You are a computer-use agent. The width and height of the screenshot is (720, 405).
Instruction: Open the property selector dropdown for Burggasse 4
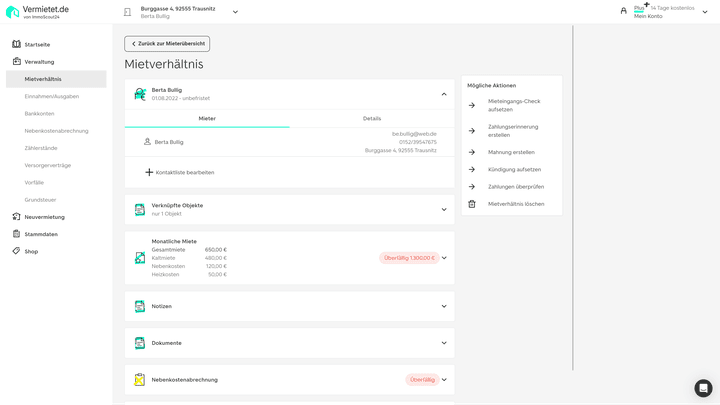[x=235, y=12]
